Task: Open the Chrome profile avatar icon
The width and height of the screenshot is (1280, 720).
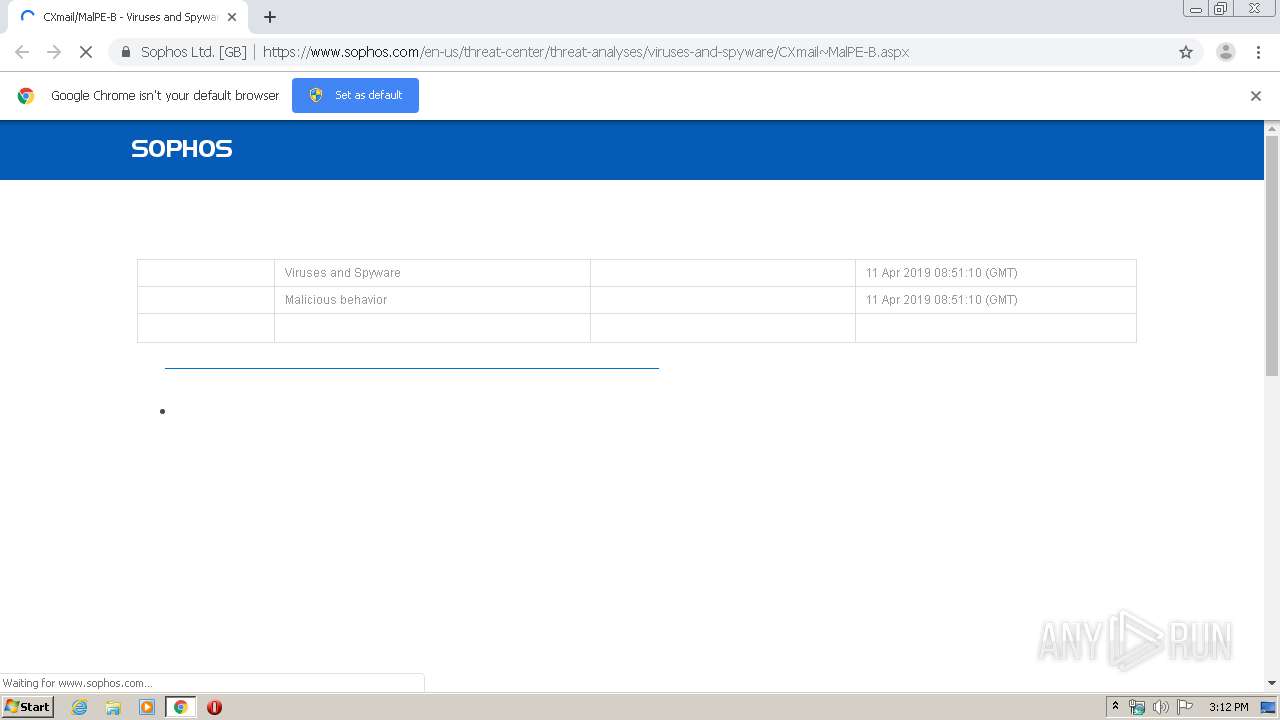Action: 1225,52
